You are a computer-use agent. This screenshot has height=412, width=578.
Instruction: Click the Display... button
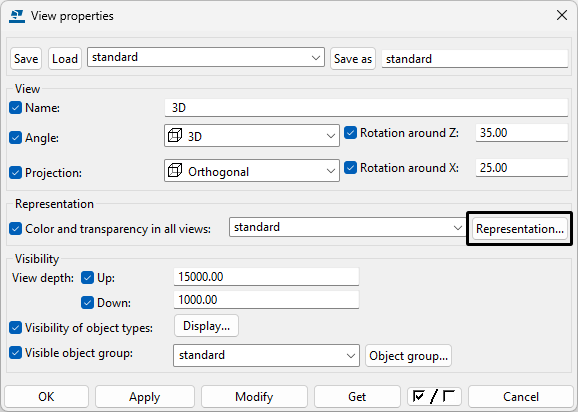[x=206, y=326]
